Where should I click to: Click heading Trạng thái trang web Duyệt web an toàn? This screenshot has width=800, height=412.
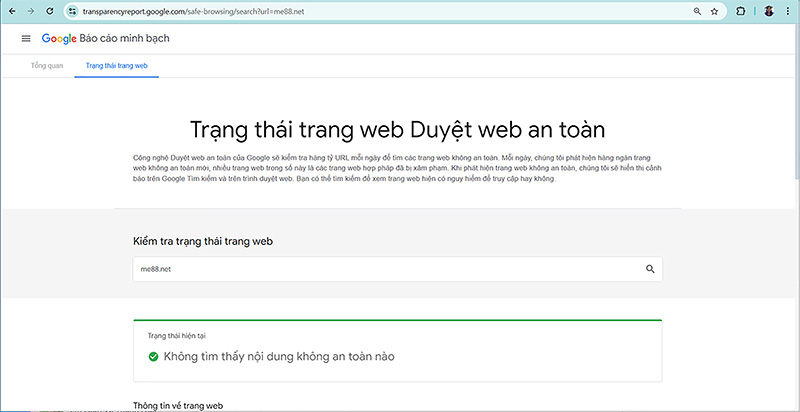[397, 130]
